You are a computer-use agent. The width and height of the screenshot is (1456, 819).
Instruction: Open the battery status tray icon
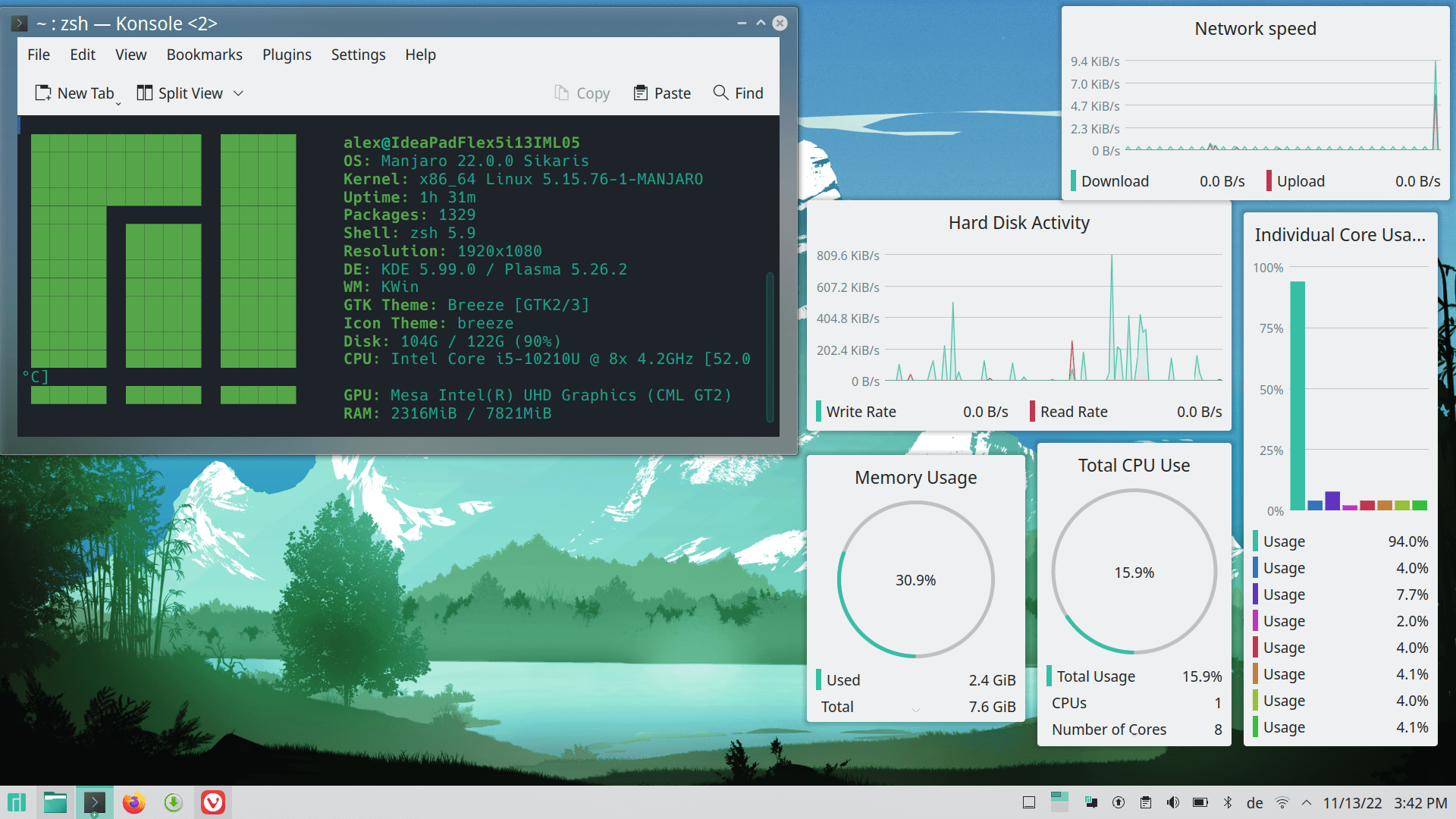pyautogui.click(x=1200, y=802)
